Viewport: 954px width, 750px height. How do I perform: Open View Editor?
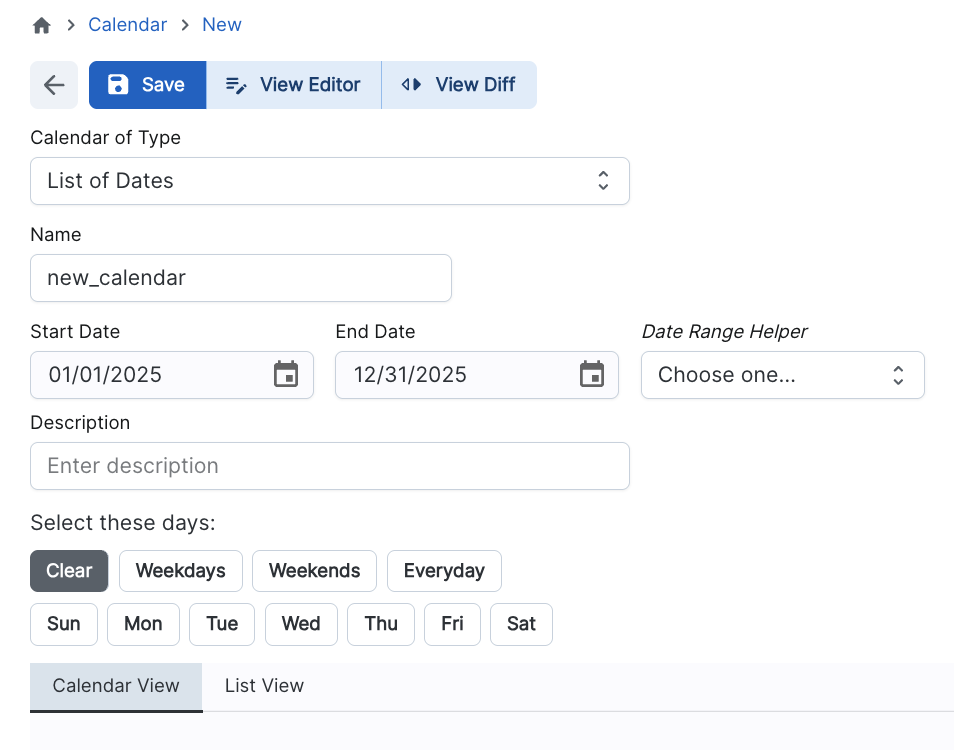tap(293, 85)
